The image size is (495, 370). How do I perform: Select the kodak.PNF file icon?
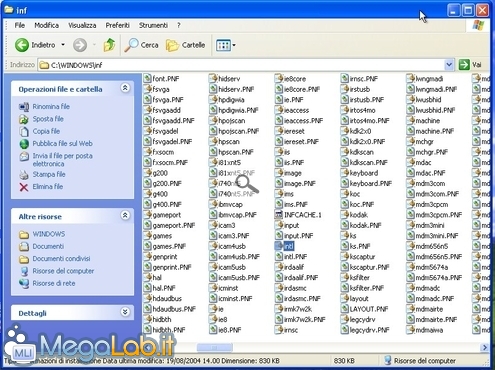click(x=345, y=225)
